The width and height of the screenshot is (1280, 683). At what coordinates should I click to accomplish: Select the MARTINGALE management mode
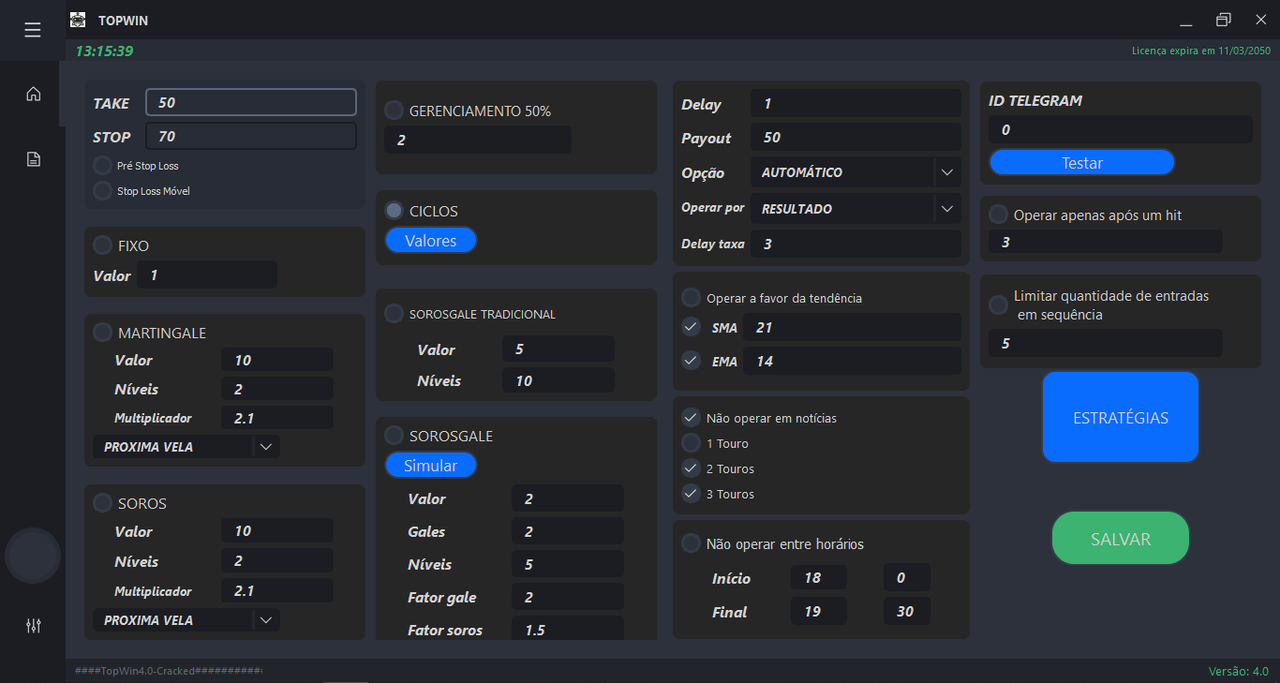pyautogui.click(x=102, y=332)
